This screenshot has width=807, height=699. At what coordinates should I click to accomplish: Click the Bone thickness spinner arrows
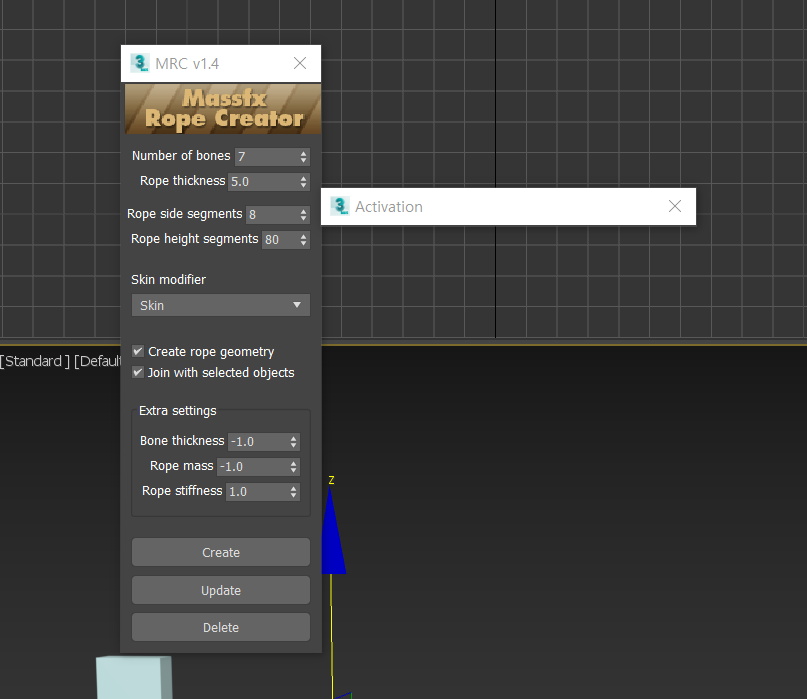(x=293, y=442)
